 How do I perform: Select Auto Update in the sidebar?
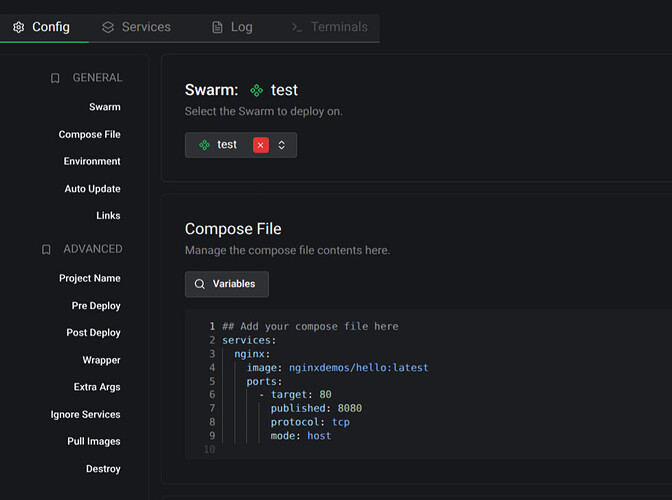93,189
